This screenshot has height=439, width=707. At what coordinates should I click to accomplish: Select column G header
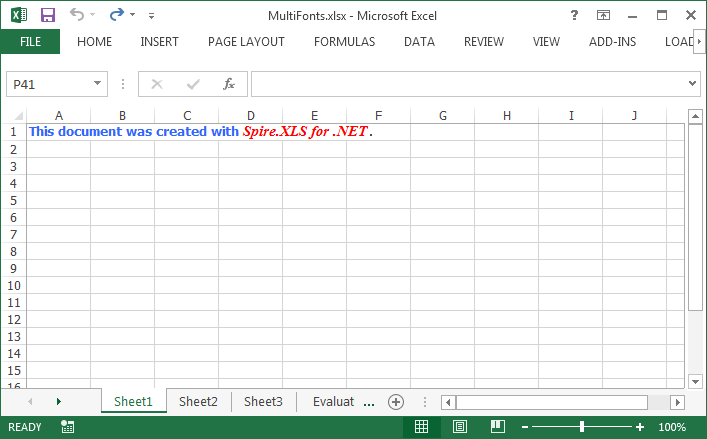(x=443, y=115)
